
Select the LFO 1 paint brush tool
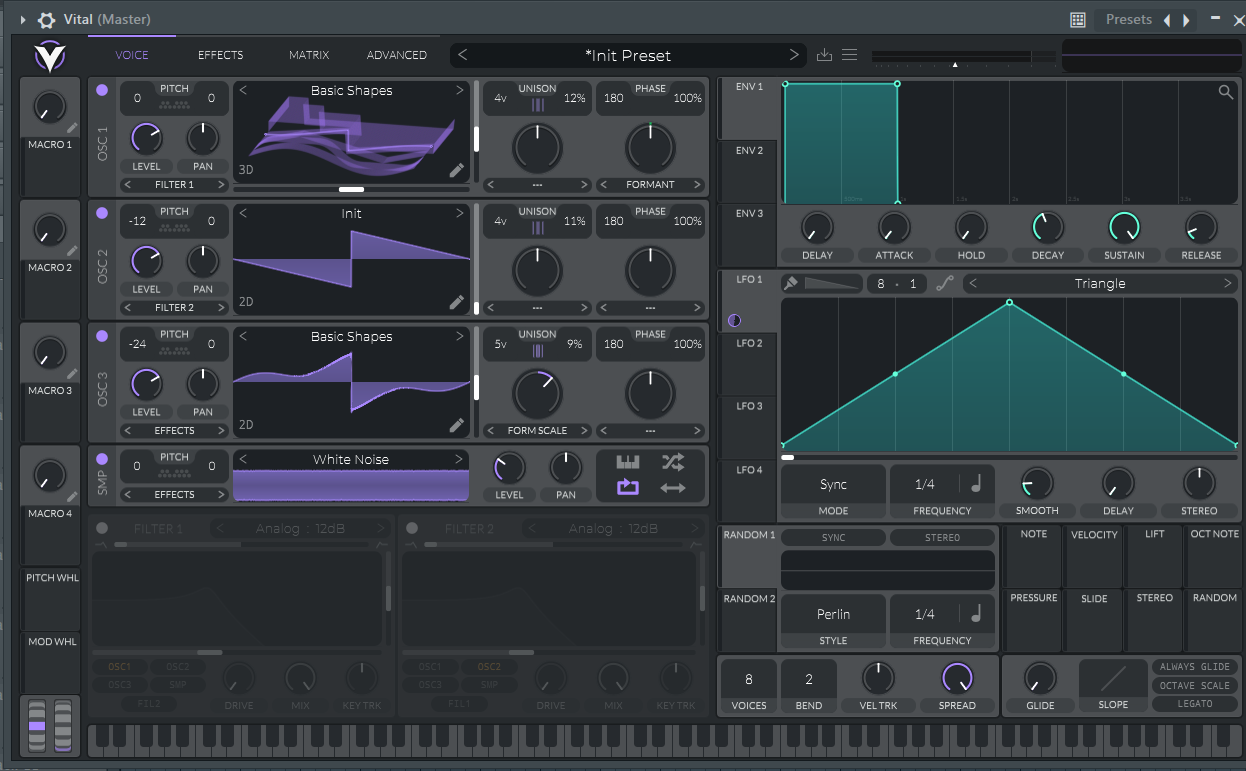791,284
